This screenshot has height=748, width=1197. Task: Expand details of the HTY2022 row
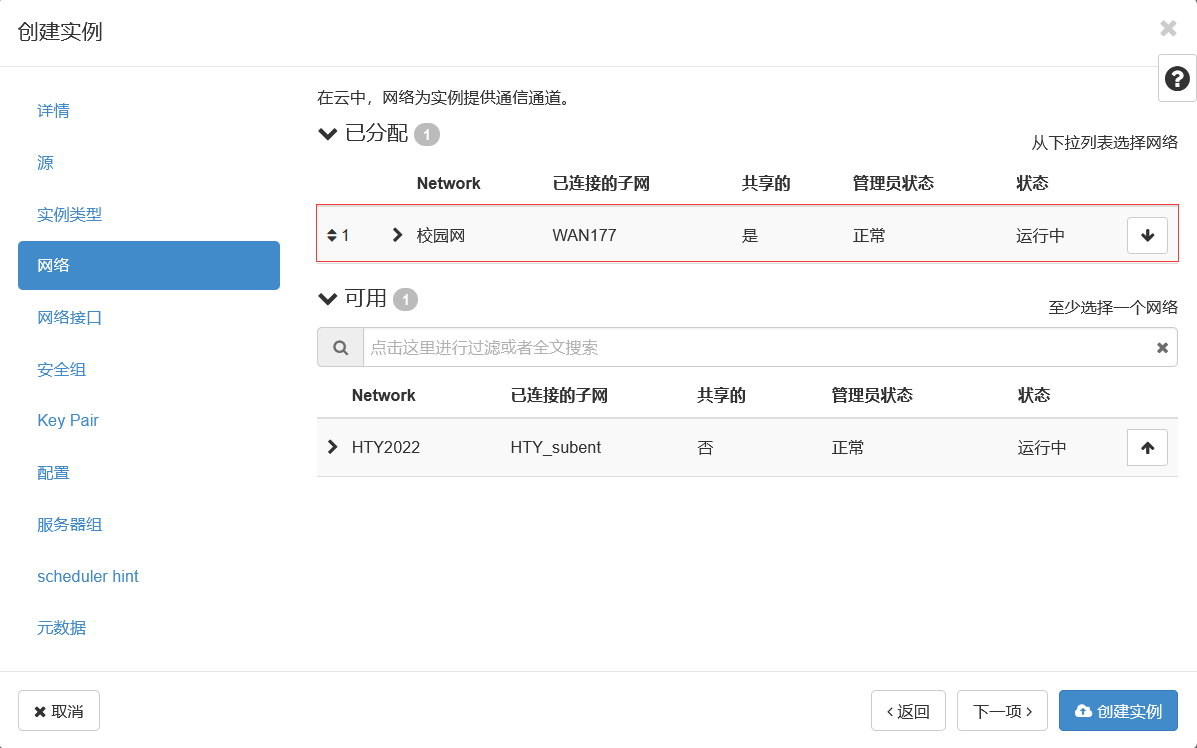tap(332, 447)
